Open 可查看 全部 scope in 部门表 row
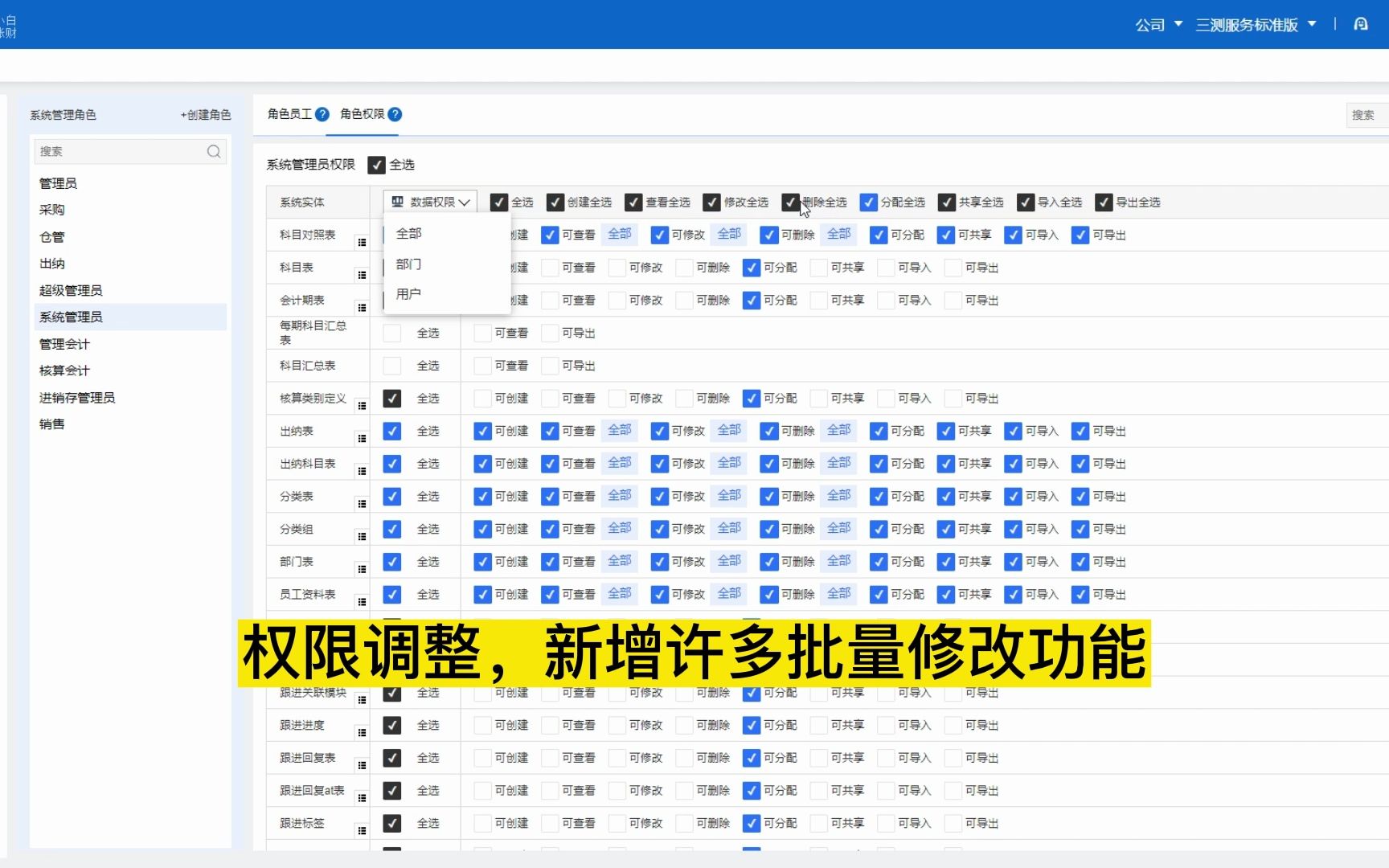1389x868 pixels. coord(620,561)
